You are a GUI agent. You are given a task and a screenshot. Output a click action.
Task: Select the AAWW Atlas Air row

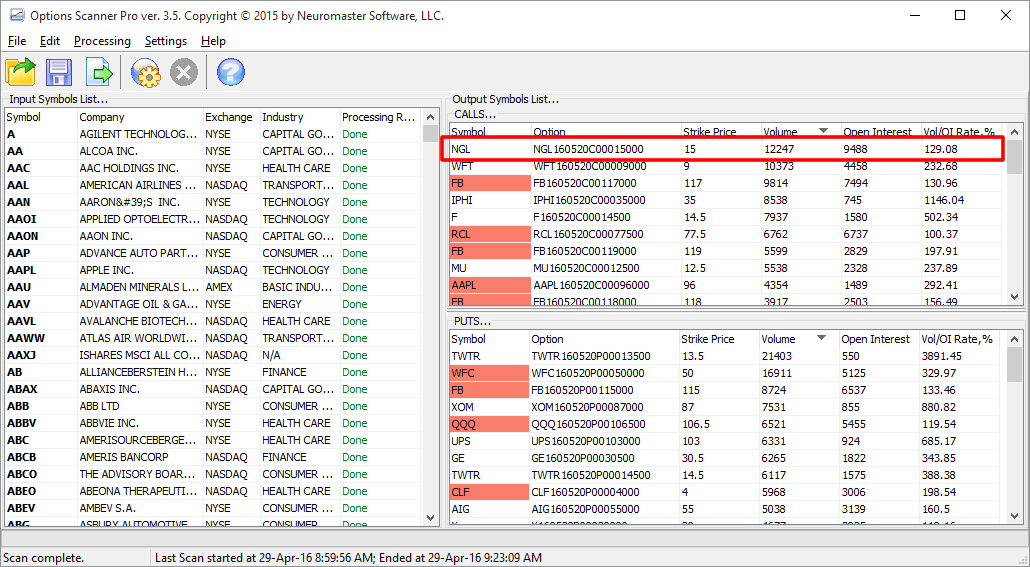point(213,338)
